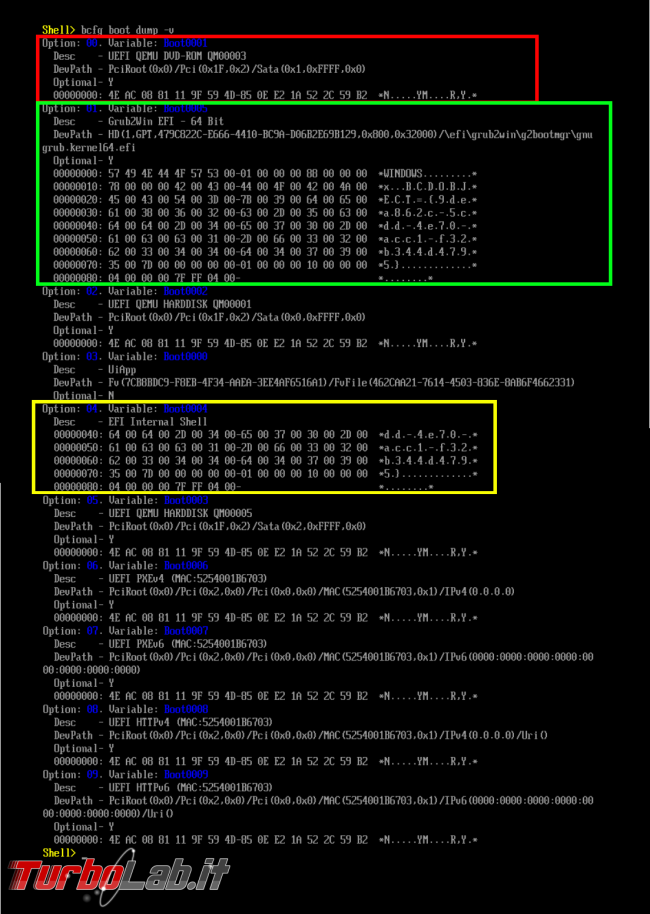Click the HD(1,GPT,479C822C...) device path
This screenshot has height=914, width=650.
pos(350,135)
